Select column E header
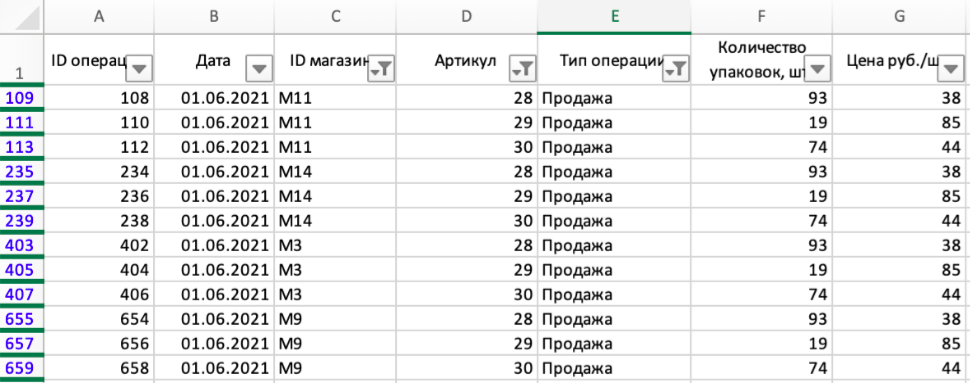This screenshot has height=383, width=970. tap(614, 17)
